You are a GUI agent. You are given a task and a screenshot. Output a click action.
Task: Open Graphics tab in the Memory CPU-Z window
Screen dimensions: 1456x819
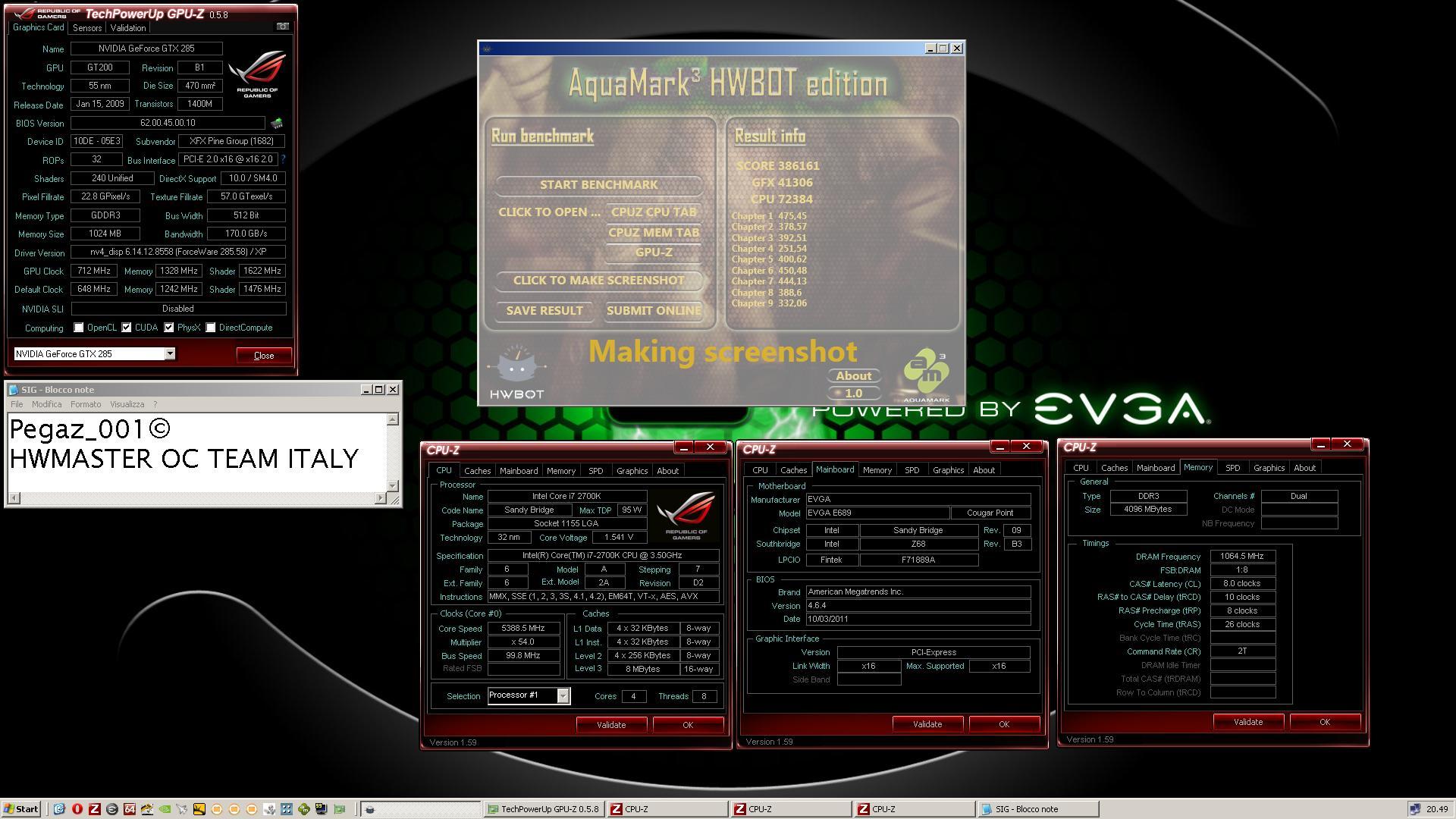pyautogui.click(x=1269, y=468)
